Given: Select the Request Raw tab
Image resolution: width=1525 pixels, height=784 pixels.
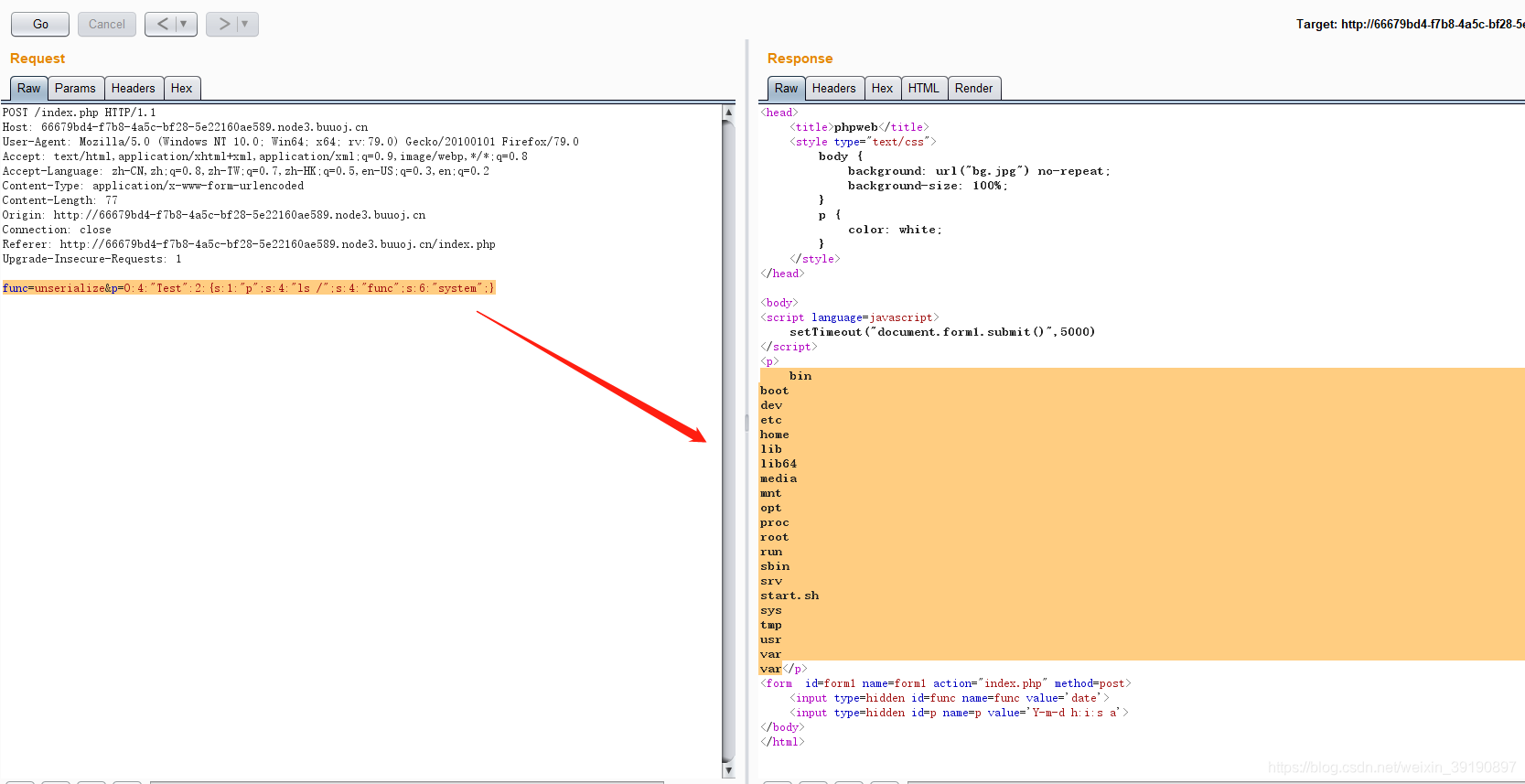Looking at the screenshot, I should tap(29, 89).
